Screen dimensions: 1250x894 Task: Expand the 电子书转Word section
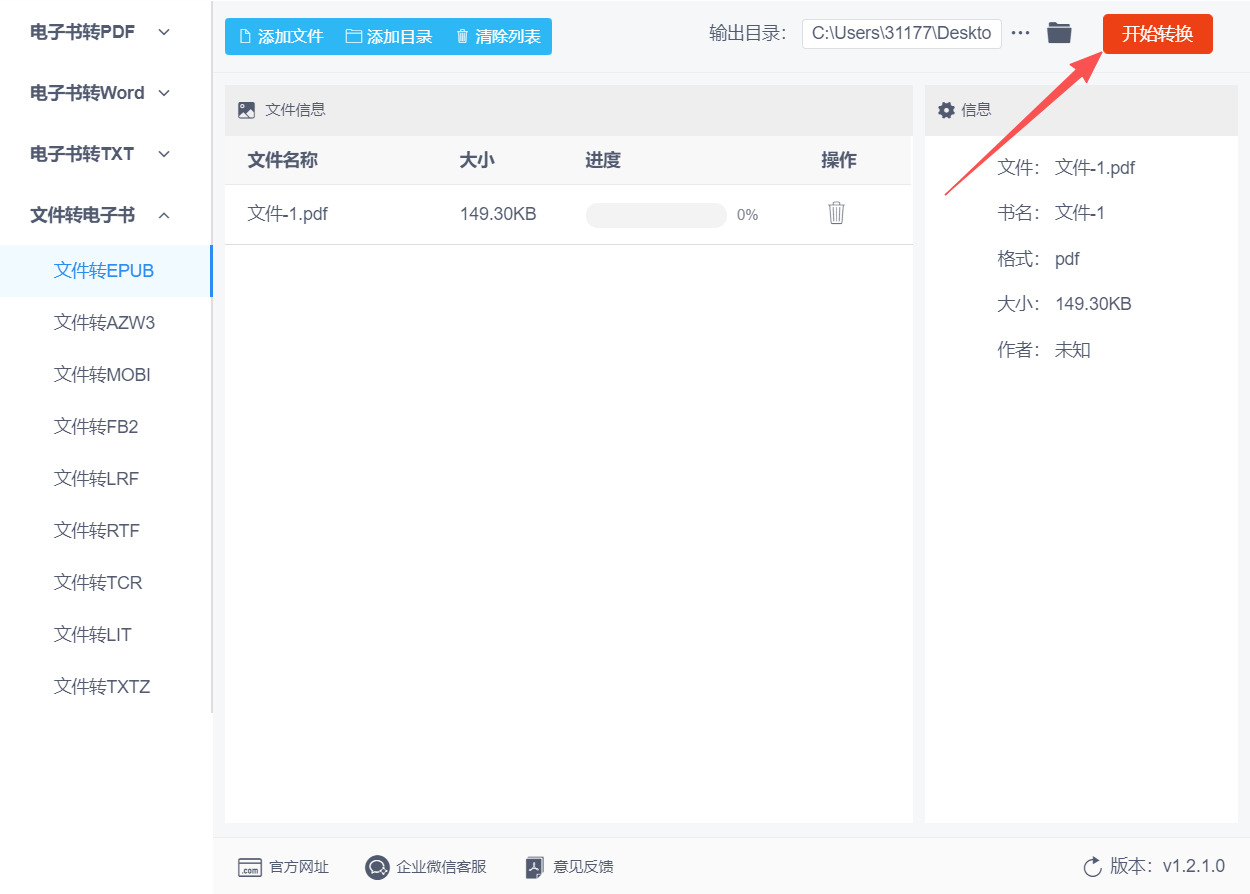coord(100,93)
